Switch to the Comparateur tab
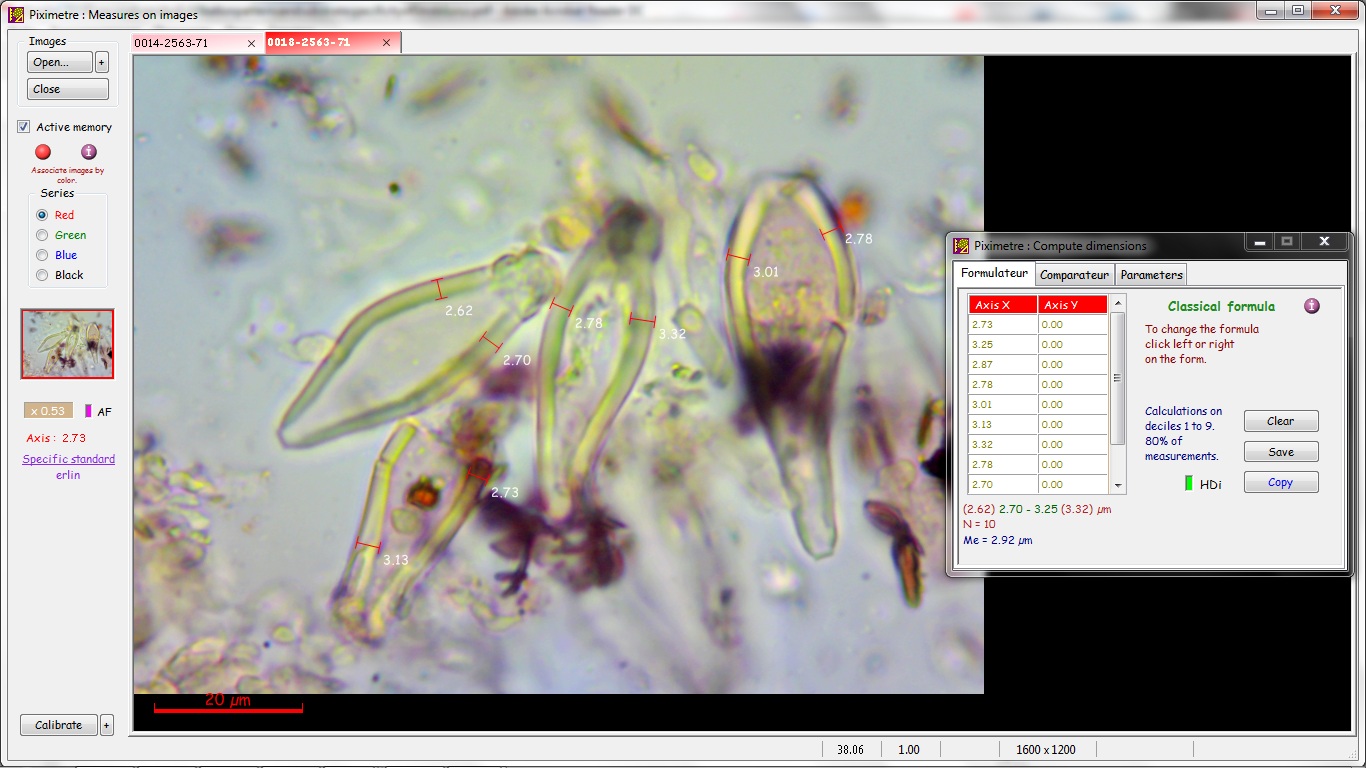Screen dimensions: 1366x768 click(x=1074, y=275)
